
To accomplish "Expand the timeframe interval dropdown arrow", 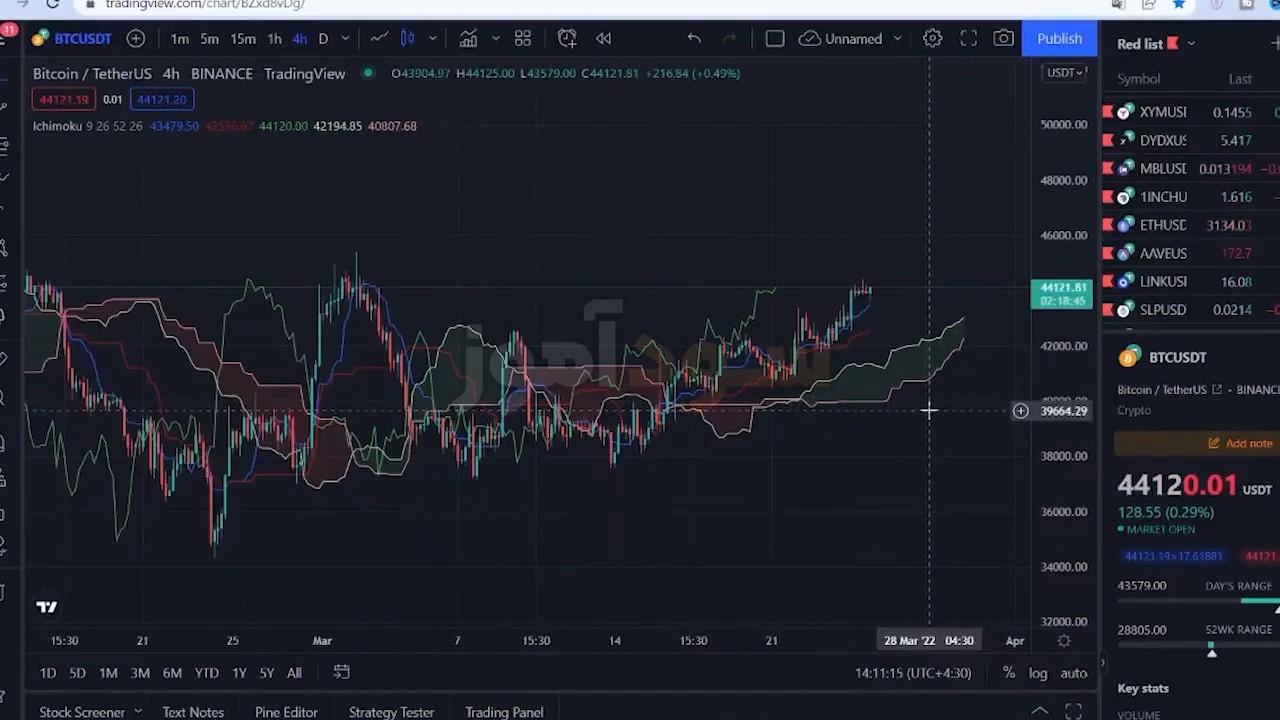I will click(x=345, y=39).
